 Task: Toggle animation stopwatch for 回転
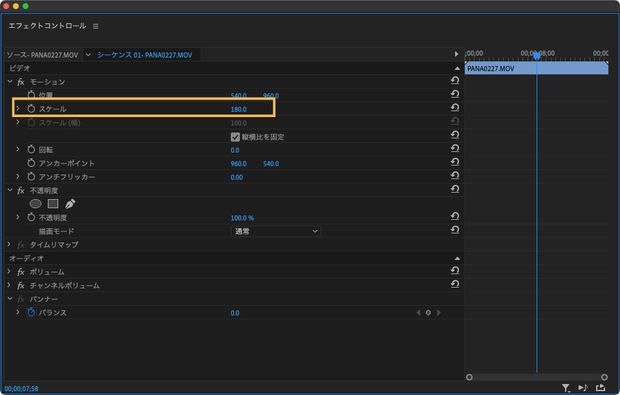(x=31, y=149)
